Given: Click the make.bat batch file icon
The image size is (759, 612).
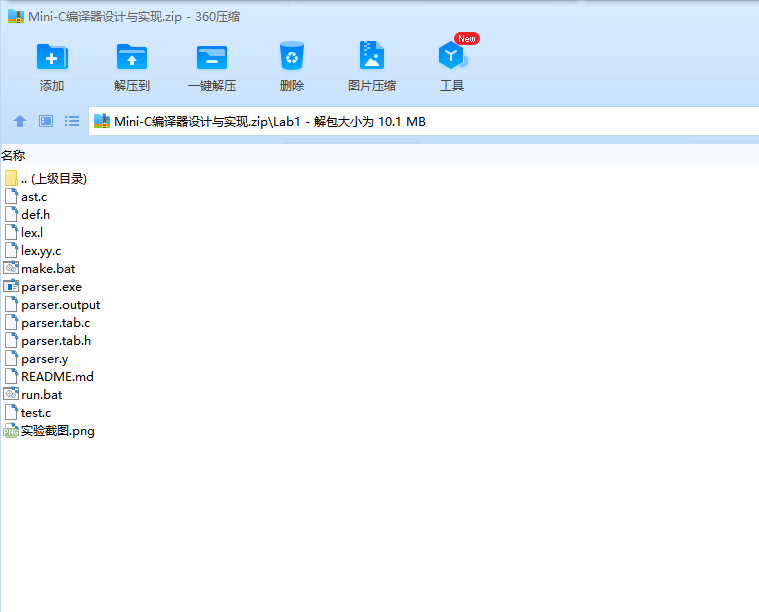Looking at the screenshot, I should pos(11,268).
